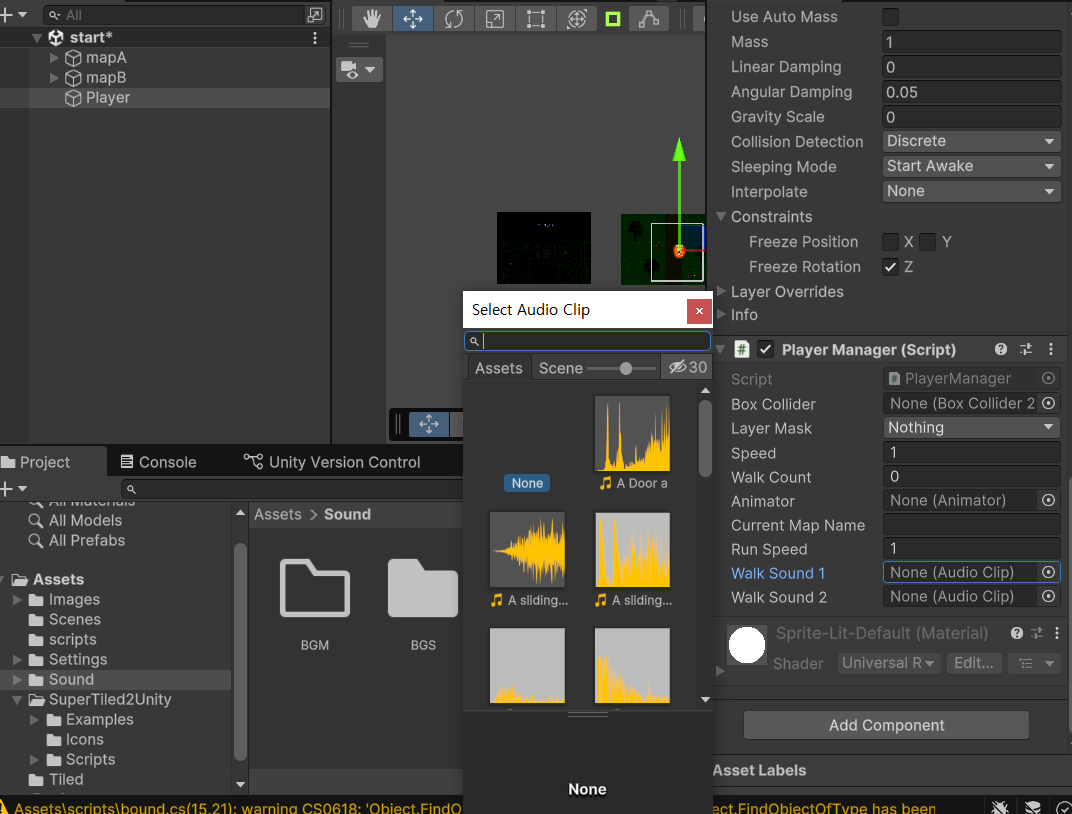The height and width of the screenshot is (814, 1072).
Task: Click the material Edit button
Action: 974,663
